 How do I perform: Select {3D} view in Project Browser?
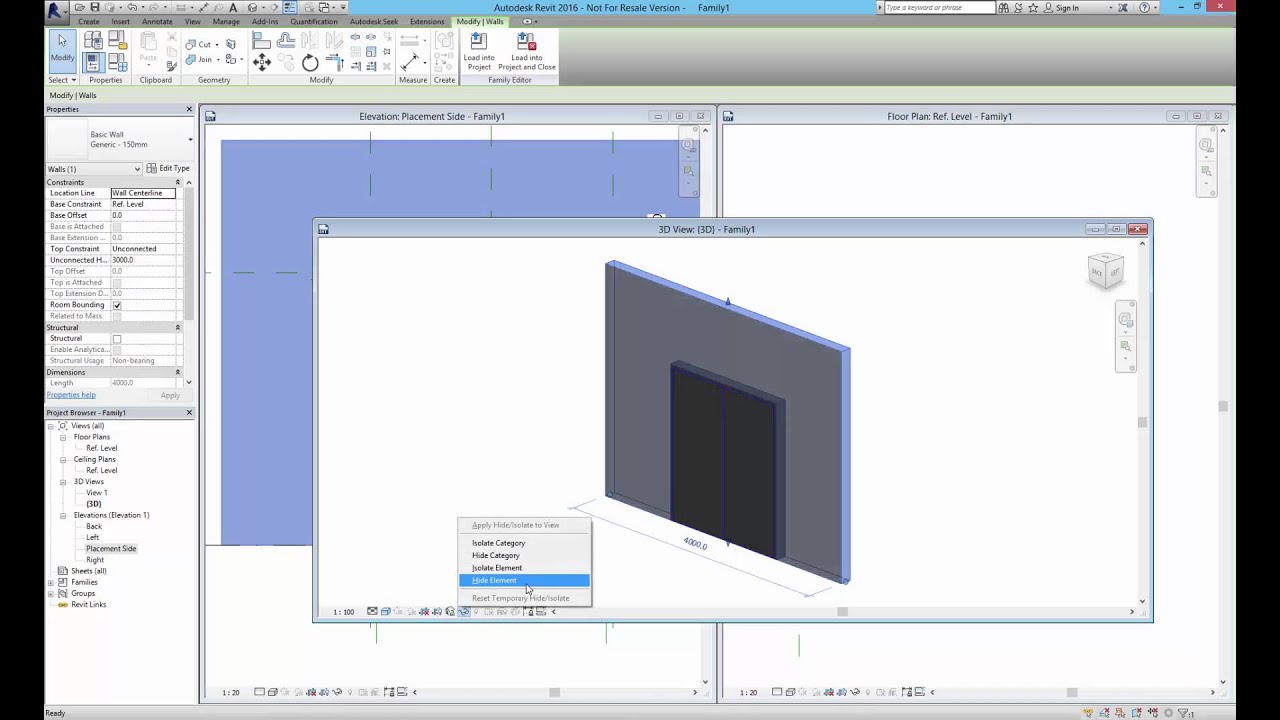click(x=93, y=504)
